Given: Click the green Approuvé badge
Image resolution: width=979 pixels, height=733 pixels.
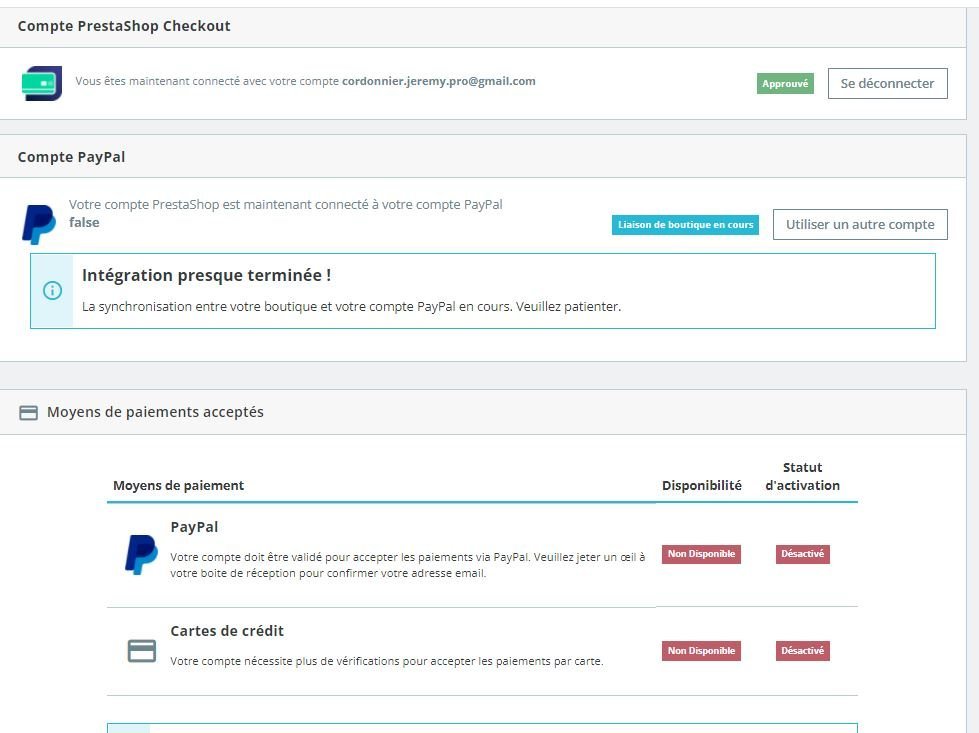Looking at the screenshot, I should pos(785,84).
